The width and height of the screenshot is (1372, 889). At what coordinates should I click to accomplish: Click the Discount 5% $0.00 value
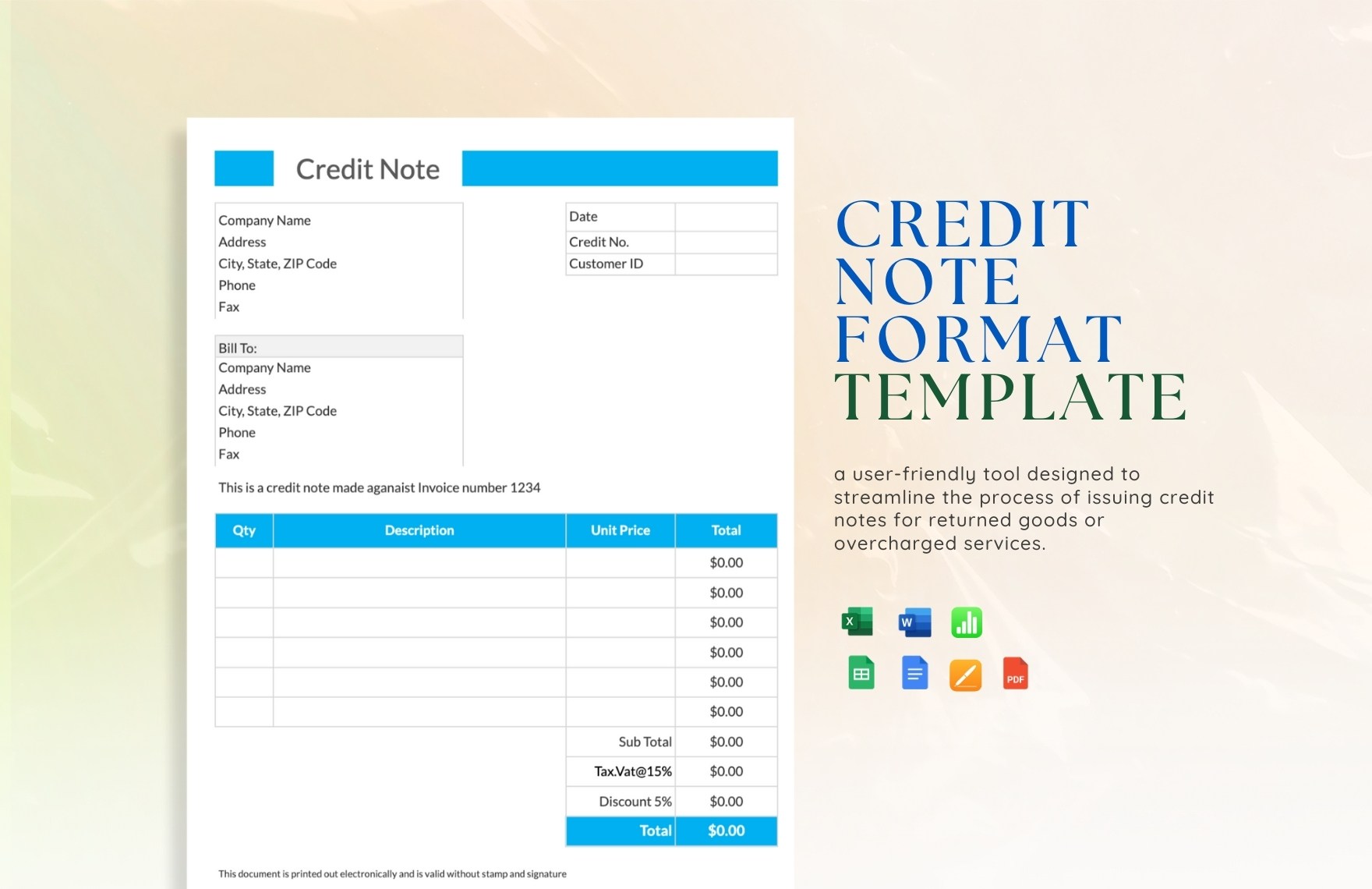click(727, 801)
